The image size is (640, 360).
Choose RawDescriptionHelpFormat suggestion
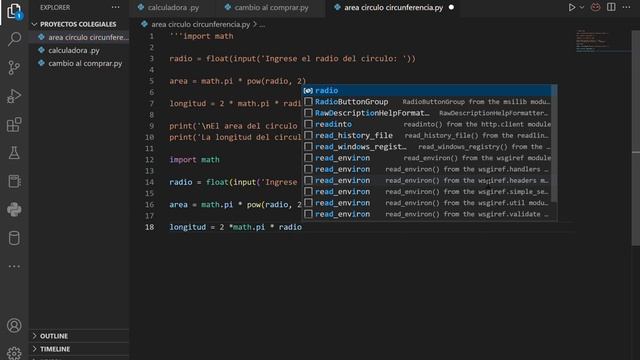[x=427, y=113]
